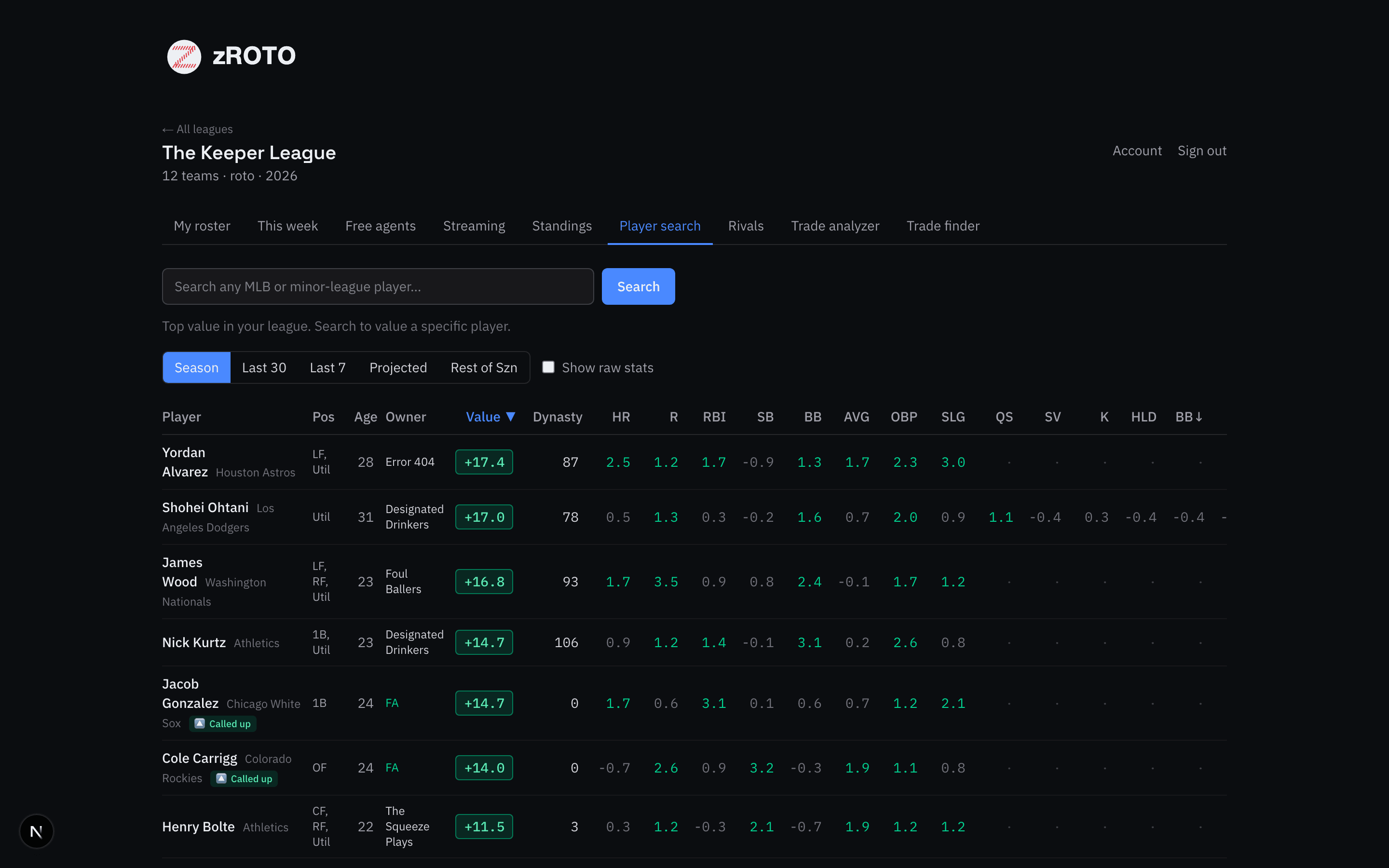Sort by the QS column header
The height and width of the screenshot is (868, 1389).
pos(1004,417)
